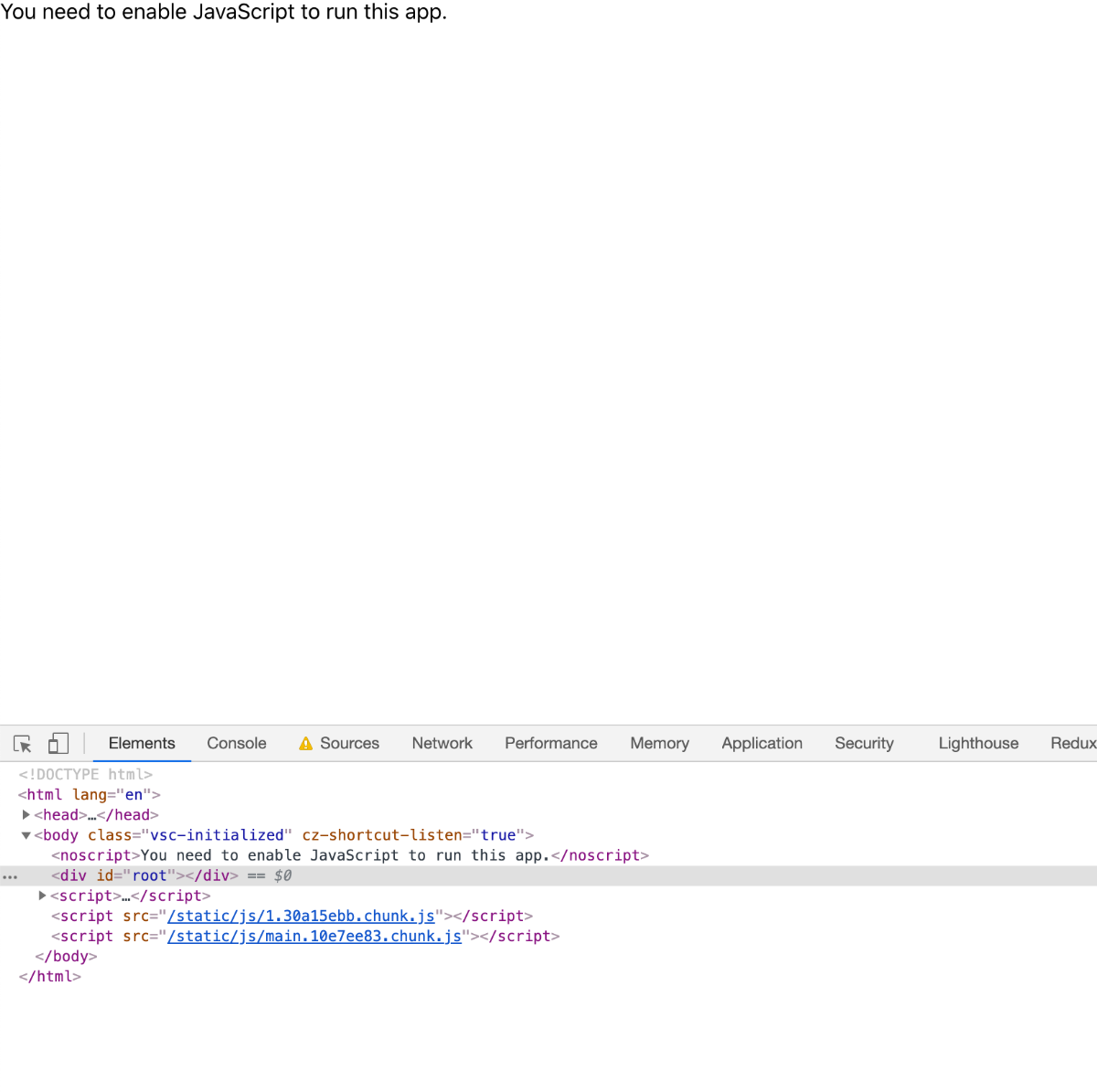Select the closing </body> tag
1097x1092 pixels.
tap(66, 956)
